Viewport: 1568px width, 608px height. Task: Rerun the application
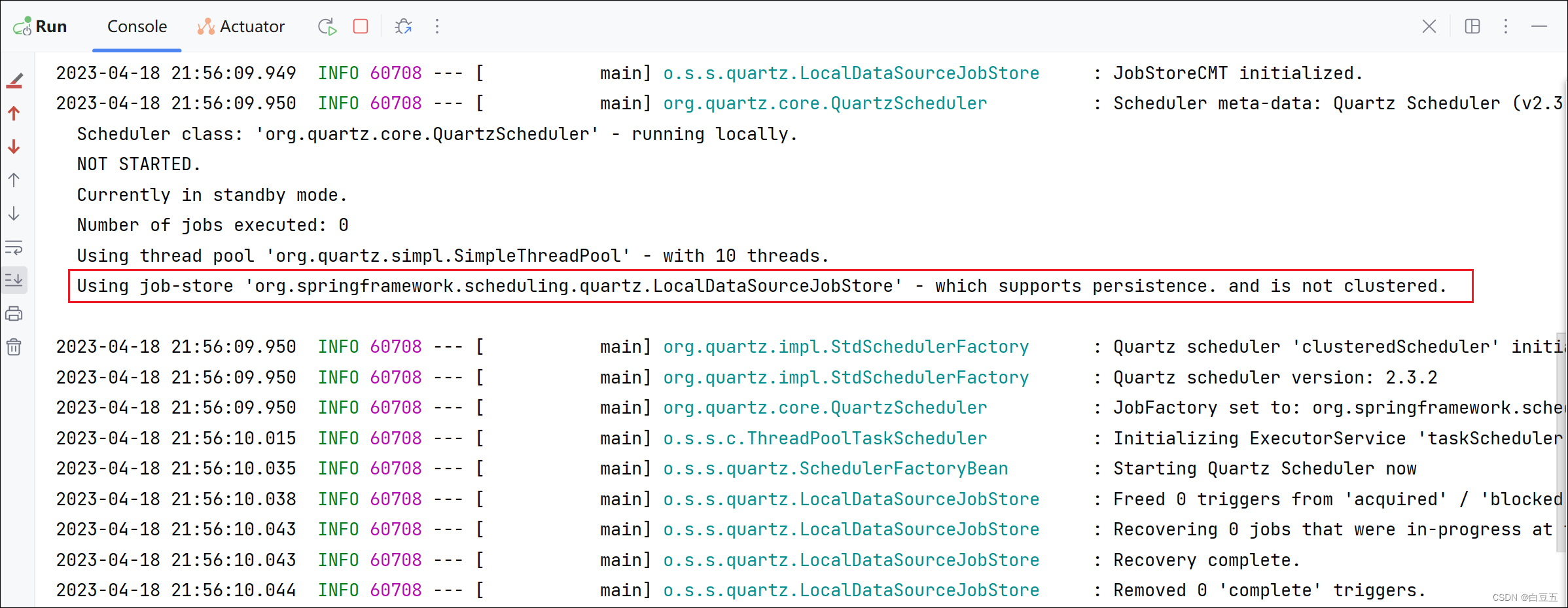point(327,27)
